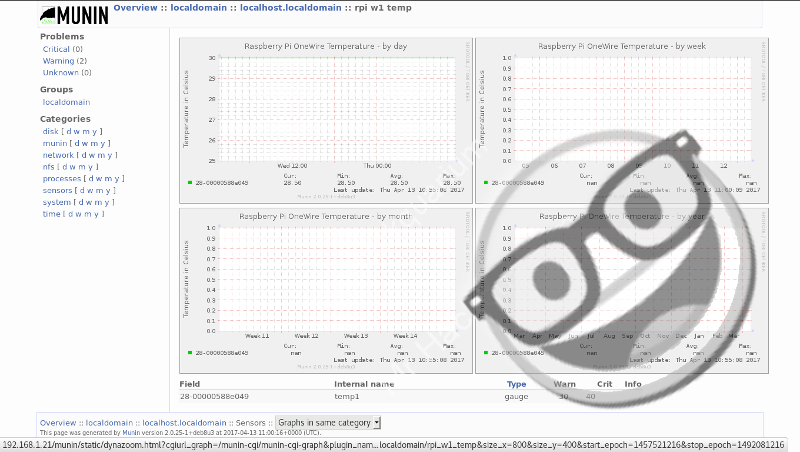Open the sensors category link

pos(57,190)
